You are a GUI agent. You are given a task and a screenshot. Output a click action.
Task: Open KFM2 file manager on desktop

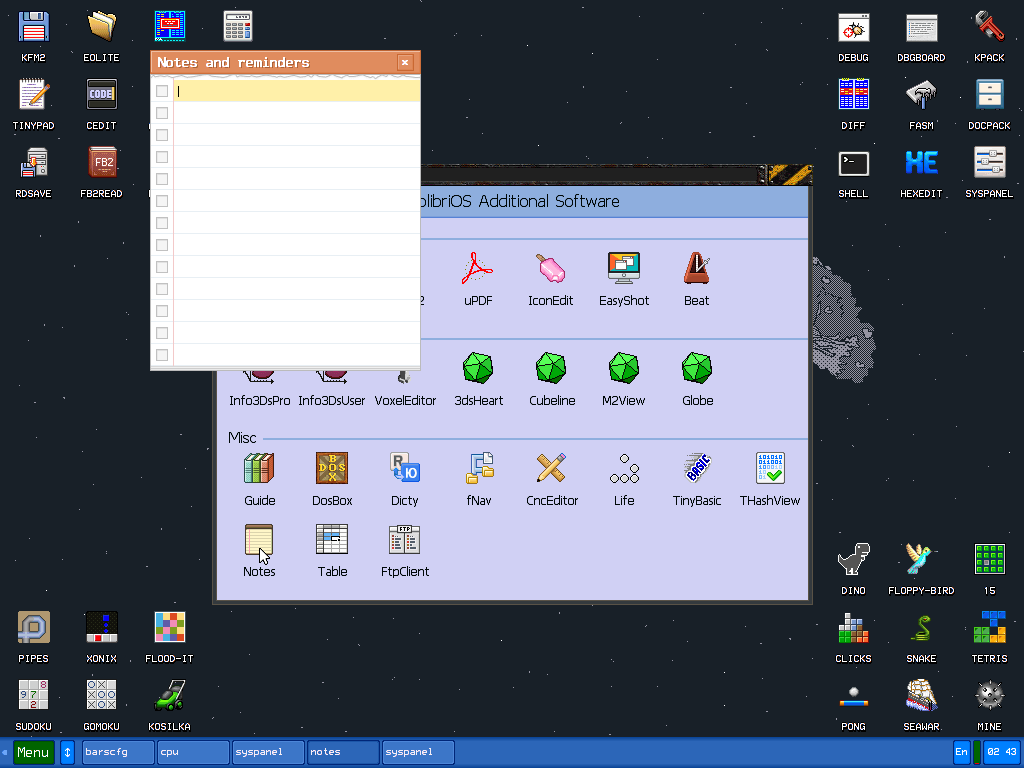click(x=33, y=27)
